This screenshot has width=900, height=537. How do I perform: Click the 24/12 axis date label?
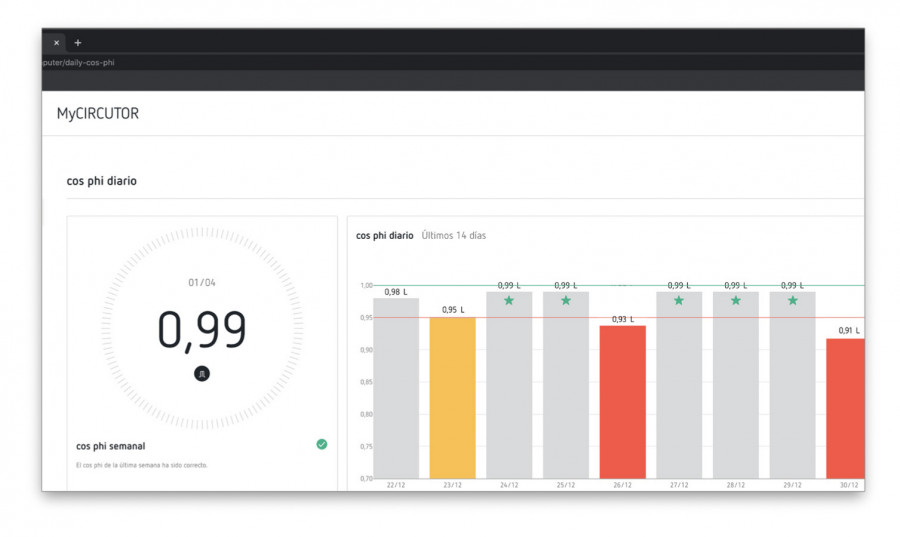click(509, 485)
